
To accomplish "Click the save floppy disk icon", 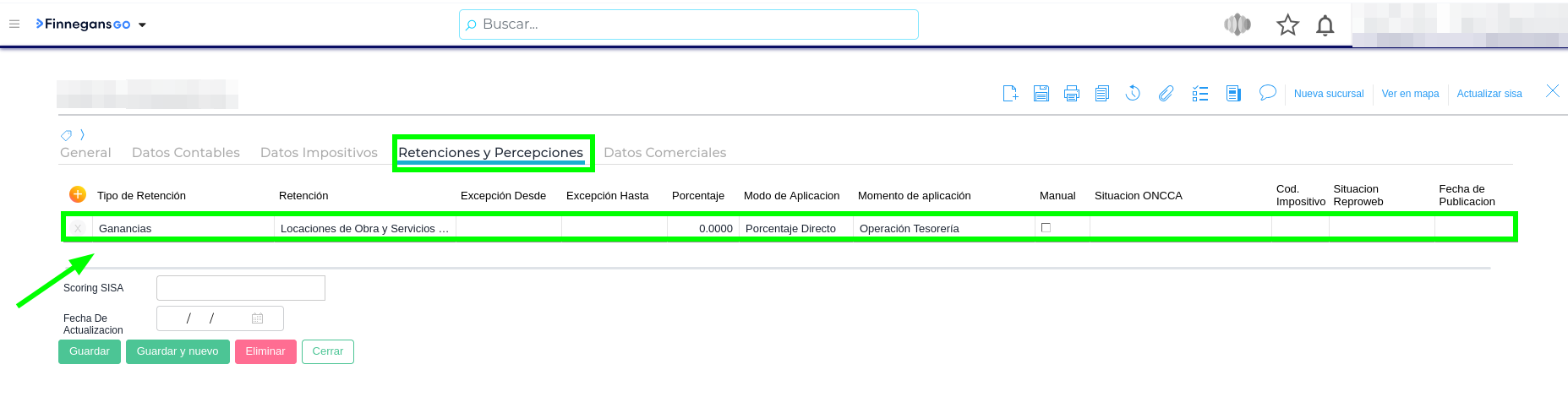I will click(1041, 94).
